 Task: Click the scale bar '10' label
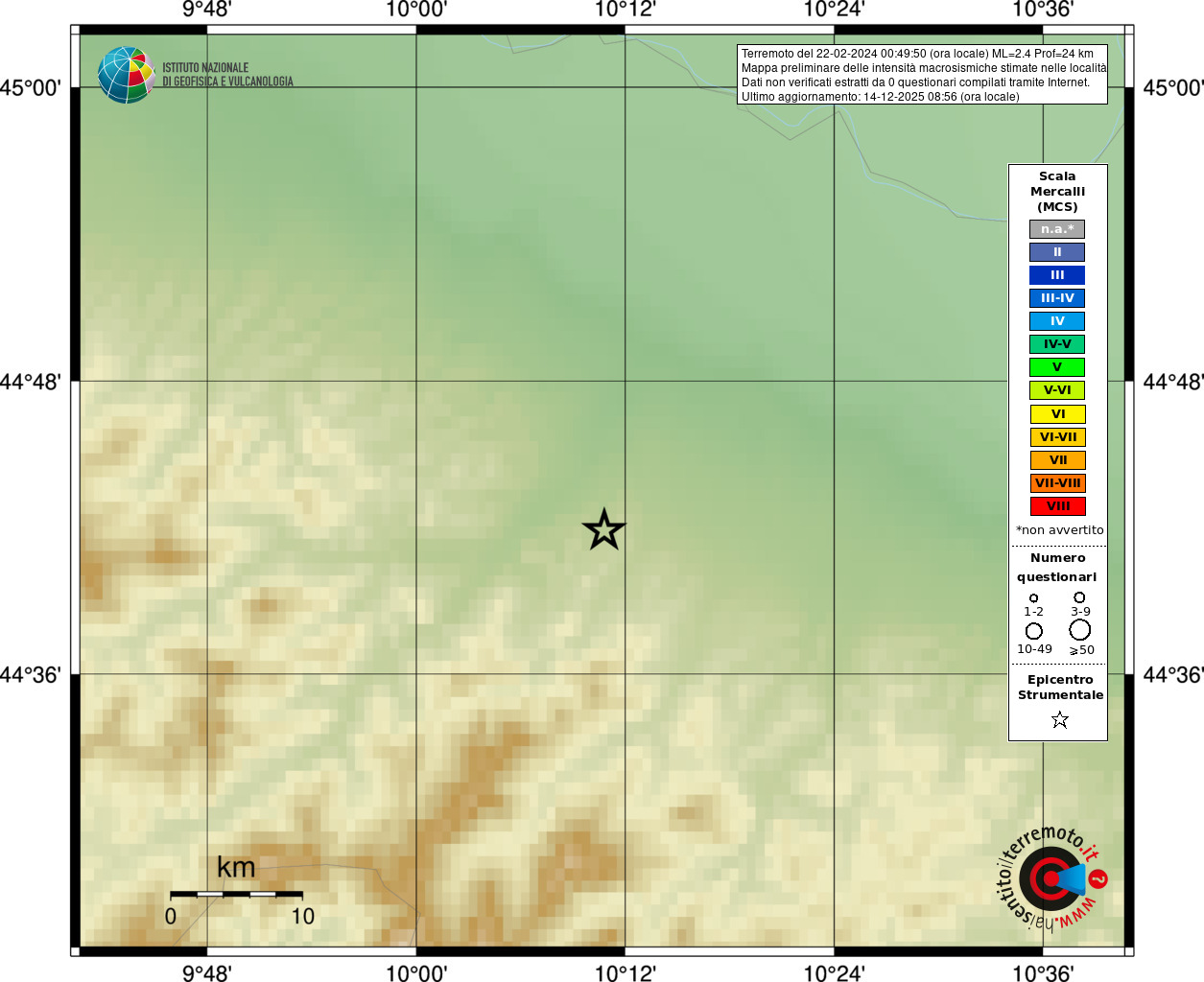(303, 916)
